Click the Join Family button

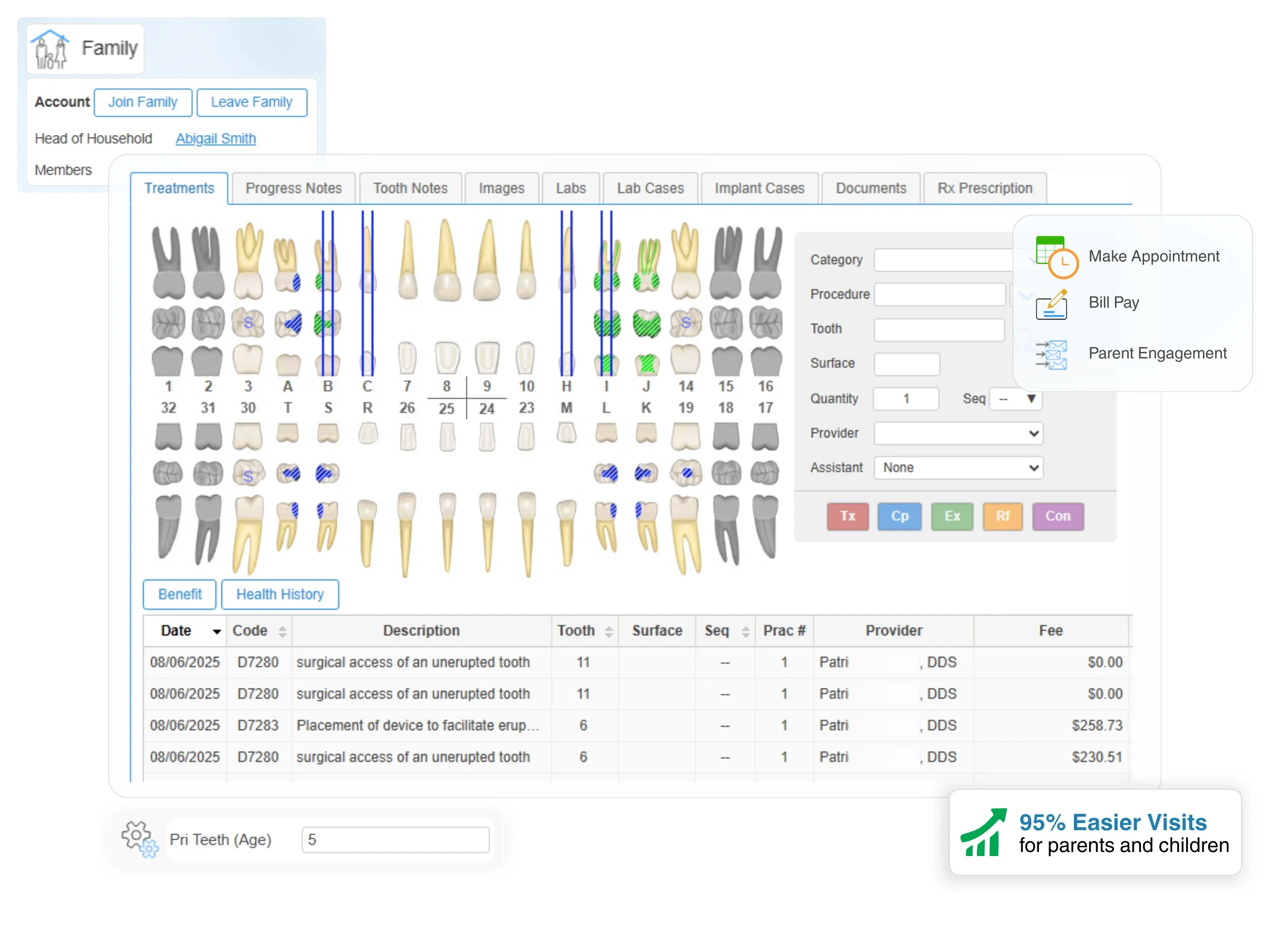142,102
